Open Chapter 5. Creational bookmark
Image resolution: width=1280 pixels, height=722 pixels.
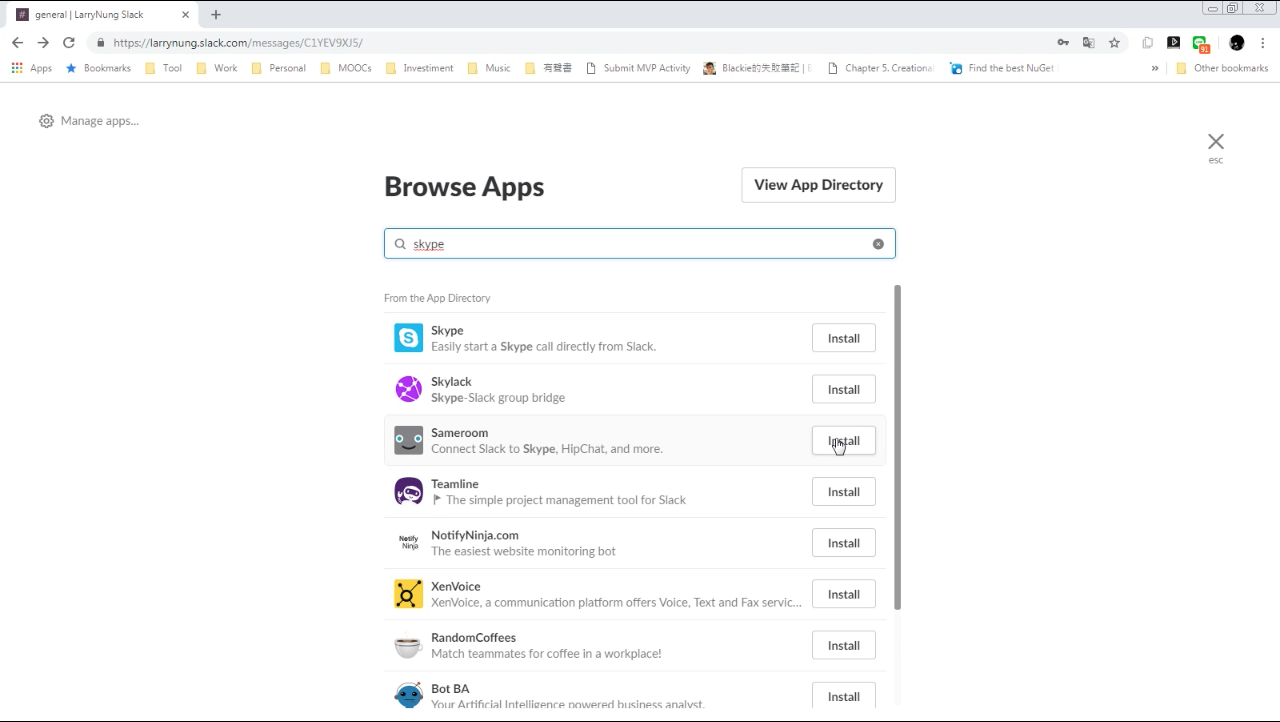[x=881, y=68]
